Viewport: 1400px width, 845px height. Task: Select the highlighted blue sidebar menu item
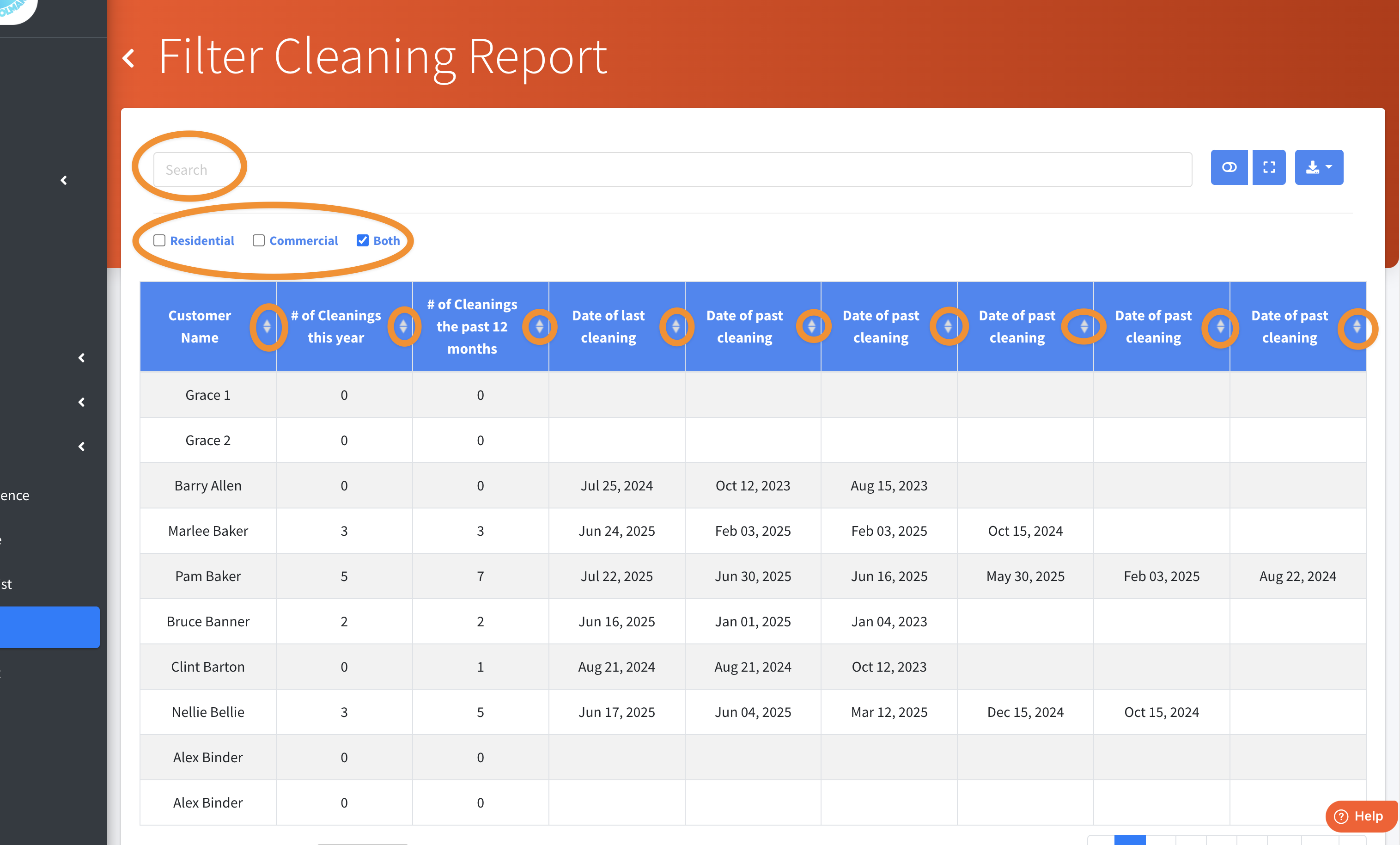(x=49, y=627)
